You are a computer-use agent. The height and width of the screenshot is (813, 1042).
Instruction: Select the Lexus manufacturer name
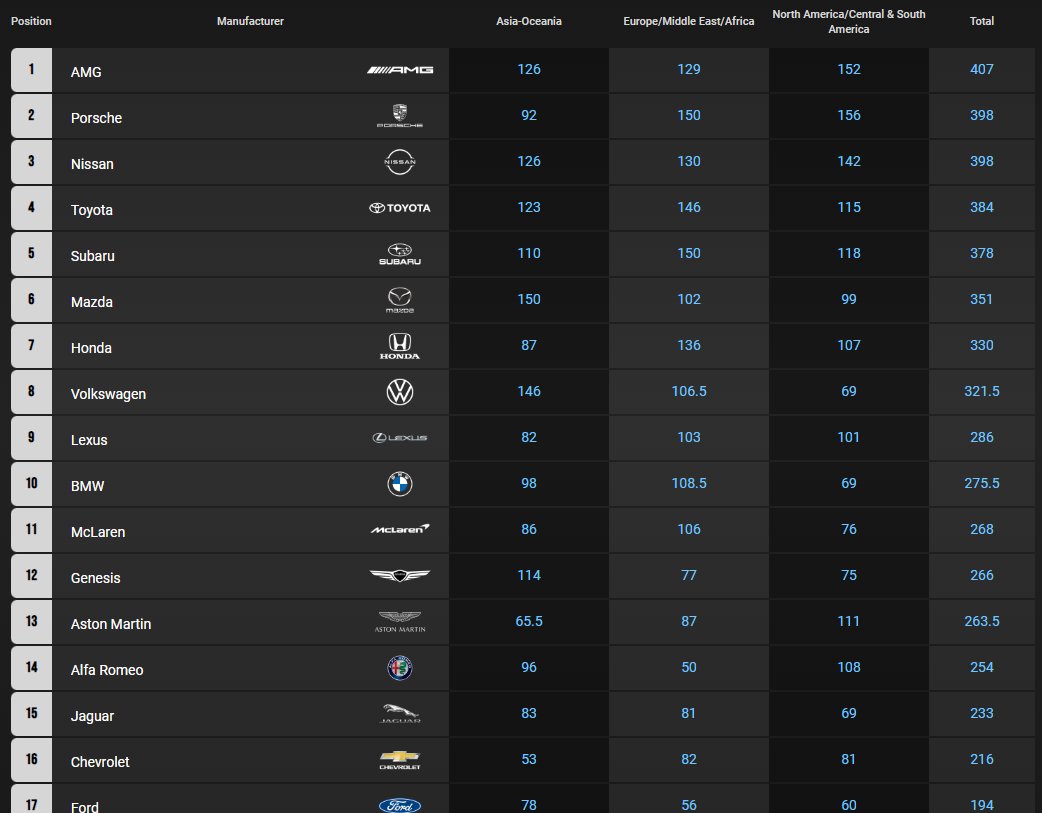(x=89, y=439)
